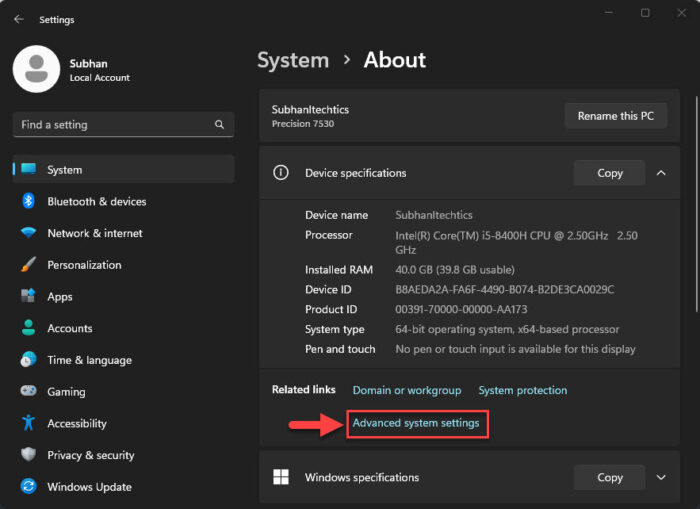
Task: Click the vertical scrollbar on right edge
Action: click(696, 204)
